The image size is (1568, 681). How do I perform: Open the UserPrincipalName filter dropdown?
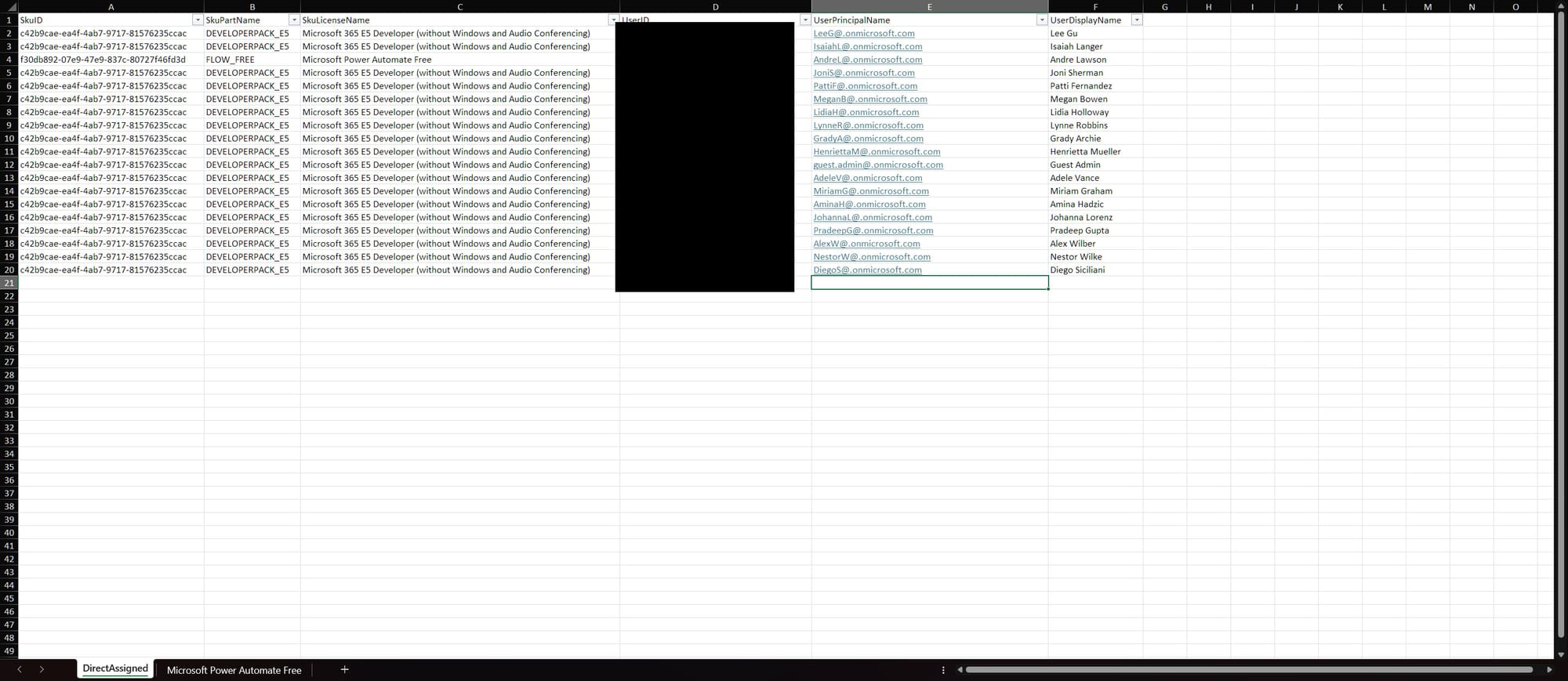1042,20
